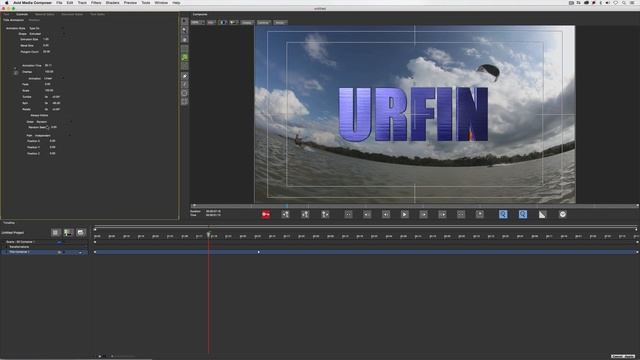Select the circle shape tool in the strip
Image resolution: width=640 pixels, height=360 pixels.
tap(184, 93)
